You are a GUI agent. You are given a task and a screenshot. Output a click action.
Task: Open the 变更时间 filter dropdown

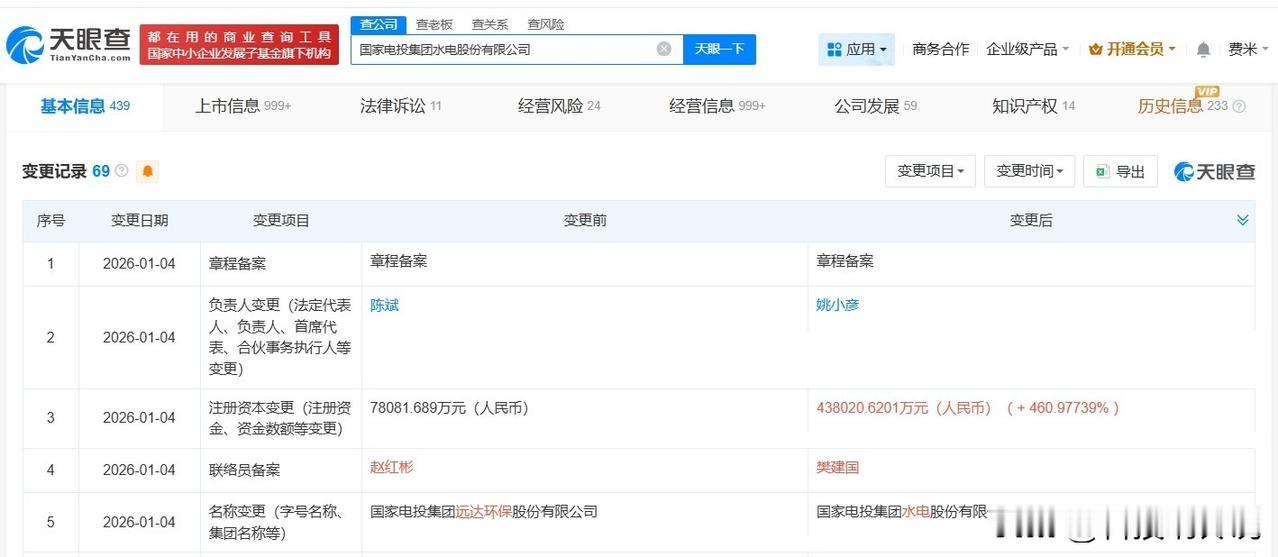coord(1029,171)
